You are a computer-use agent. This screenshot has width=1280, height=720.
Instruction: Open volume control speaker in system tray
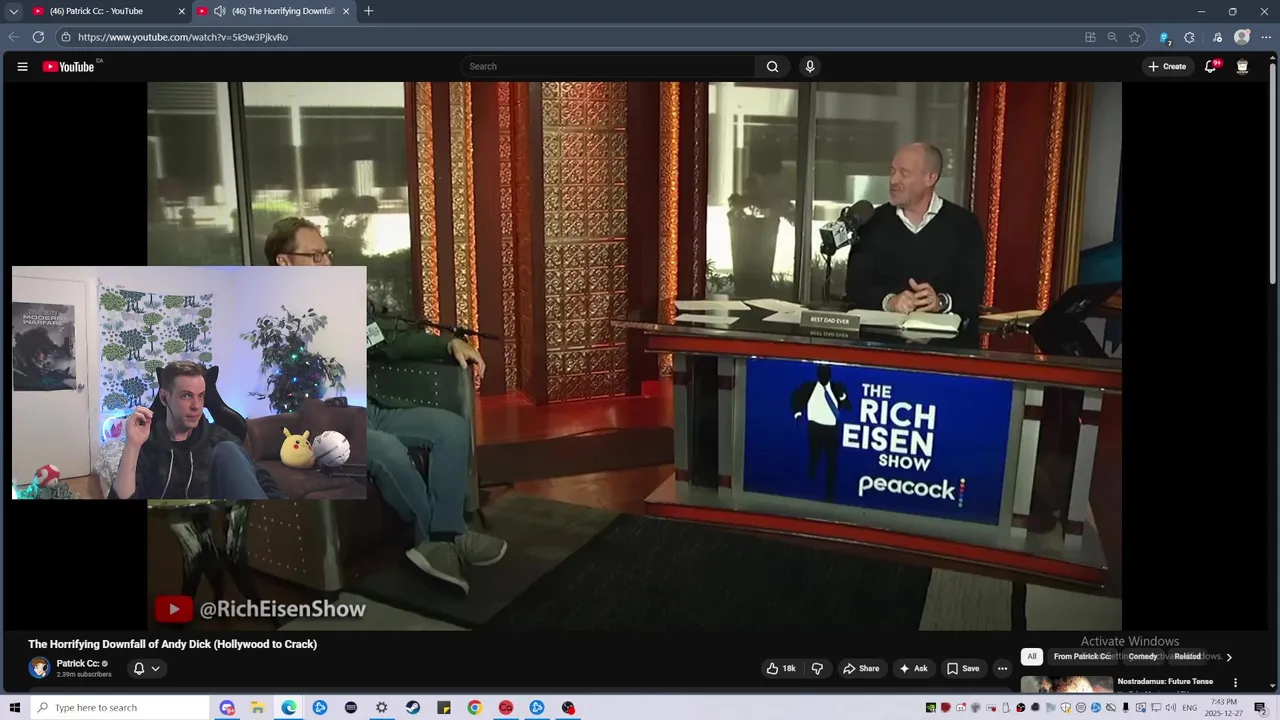pyautogui.click(x=1170, y=708)
